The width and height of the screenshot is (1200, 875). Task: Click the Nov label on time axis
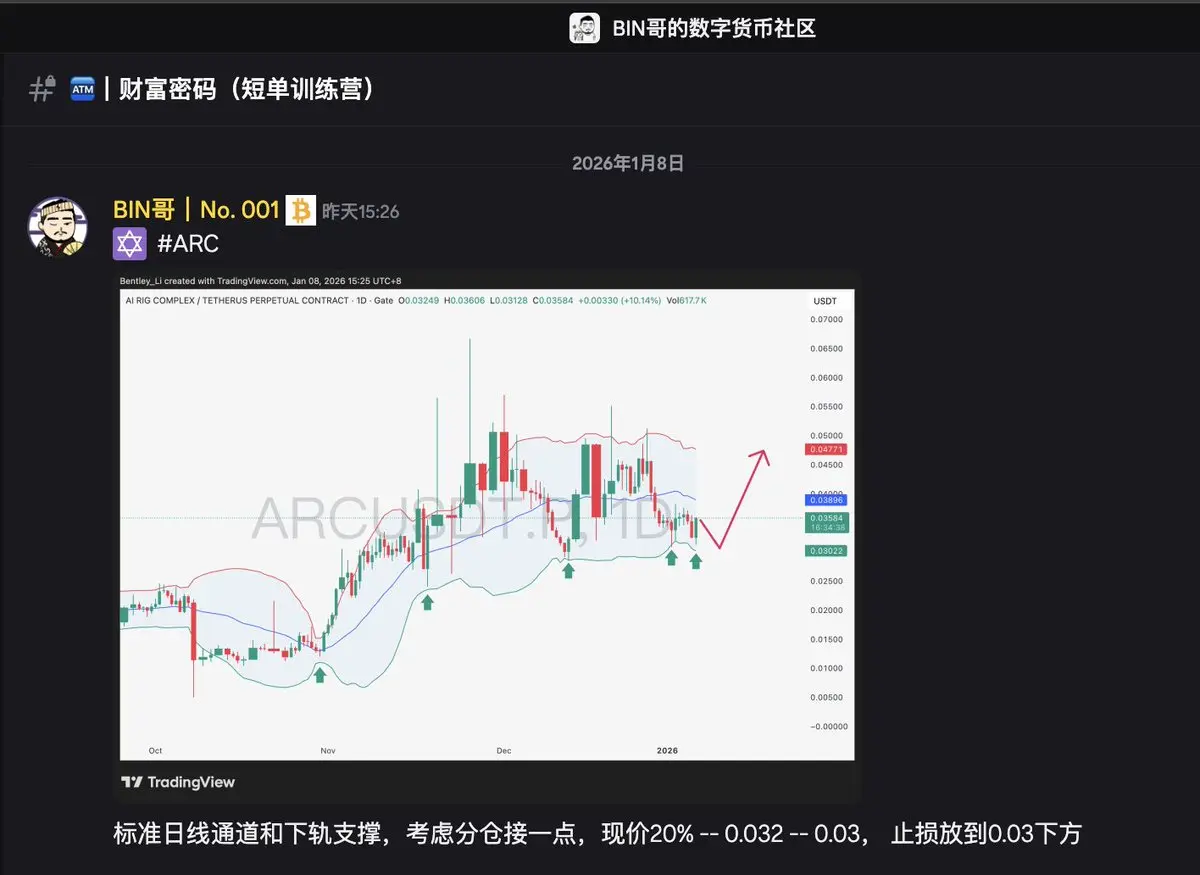coord(328,749)
